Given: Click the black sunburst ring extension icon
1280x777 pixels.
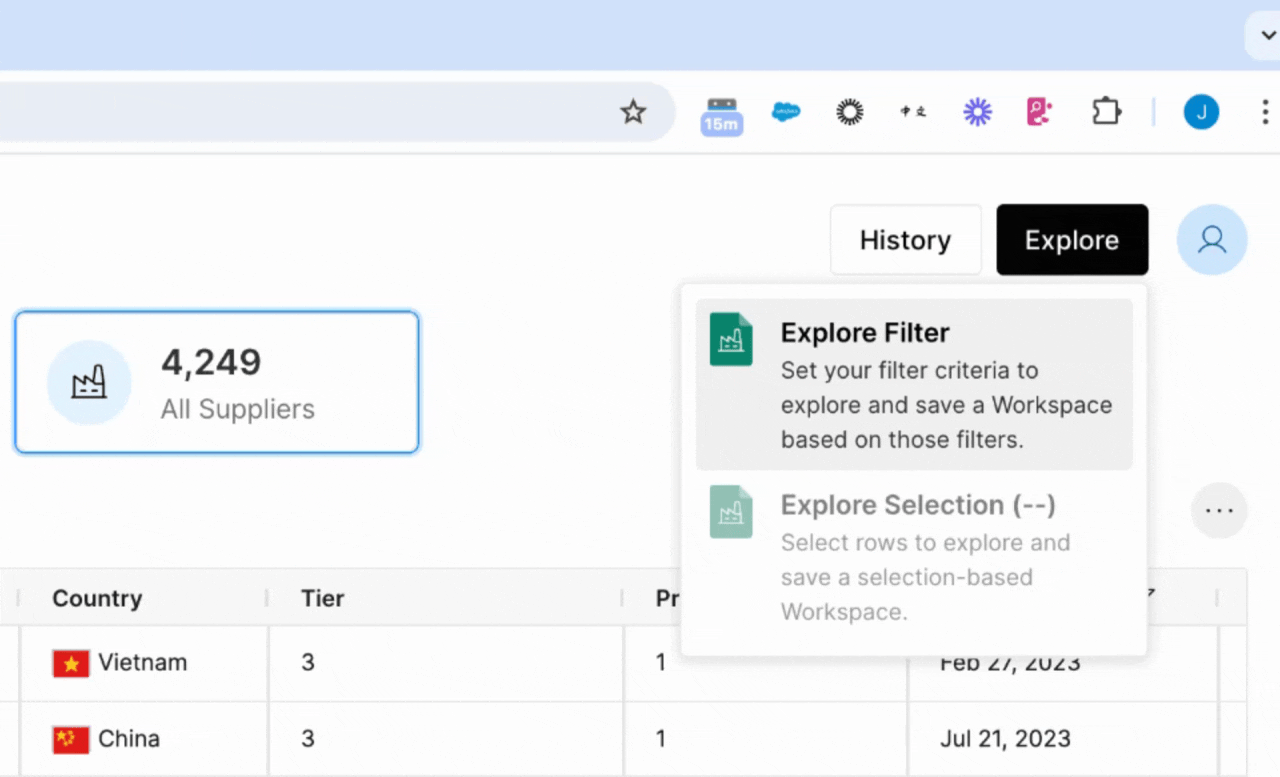Looking at the screenshot, I should point(849,112).
